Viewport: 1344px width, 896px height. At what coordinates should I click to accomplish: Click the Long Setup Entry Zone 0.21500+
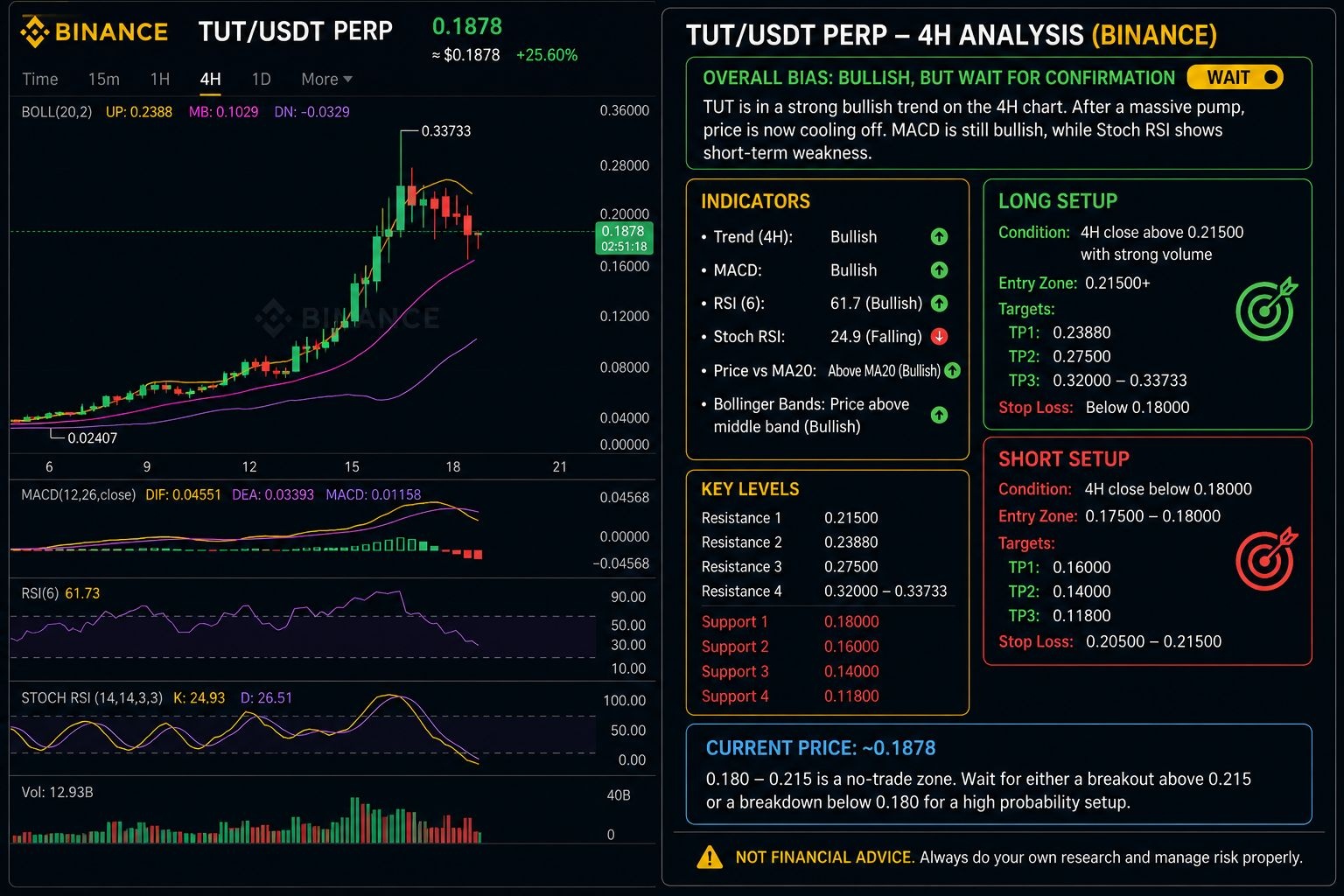pos(1117,283)
